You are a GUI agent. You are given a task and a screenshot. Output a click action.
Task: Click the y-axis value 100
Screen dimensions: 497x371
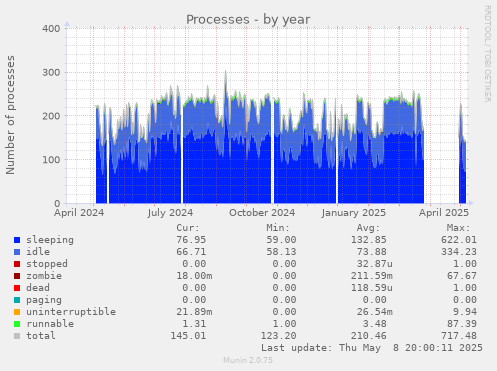(51, 160)
